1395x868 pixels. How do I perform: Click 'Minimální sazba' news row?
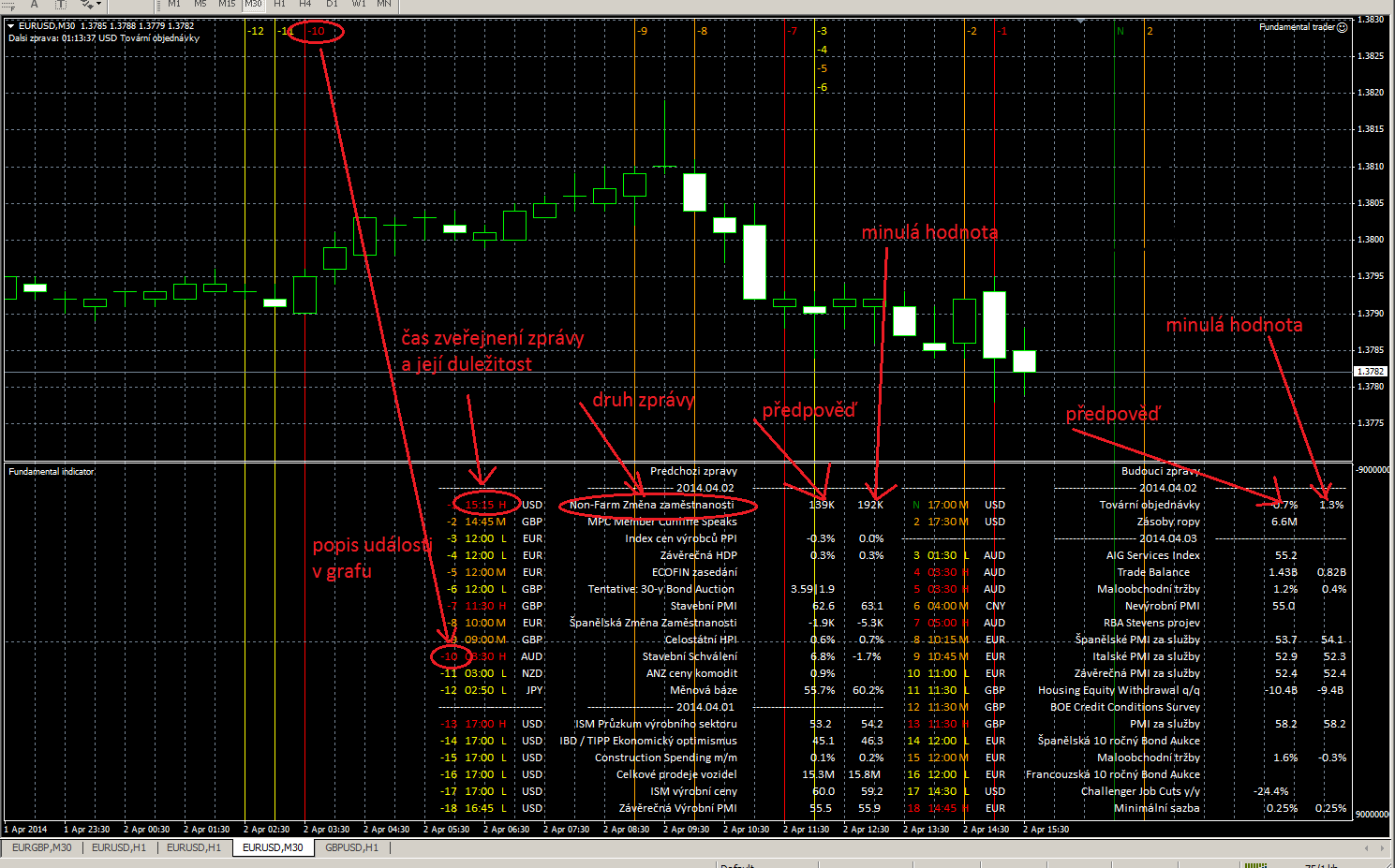1157,808
